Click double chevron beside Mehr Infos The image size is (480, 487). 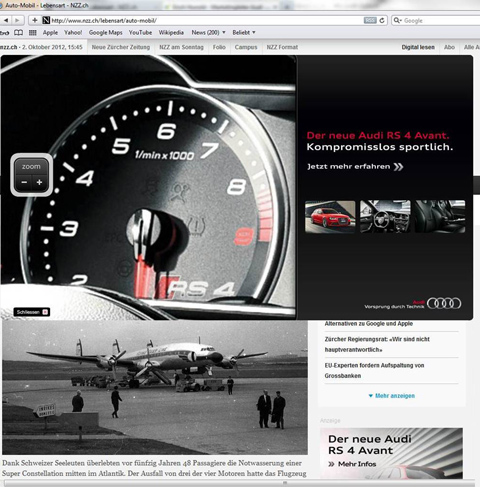tap(331, 464)
